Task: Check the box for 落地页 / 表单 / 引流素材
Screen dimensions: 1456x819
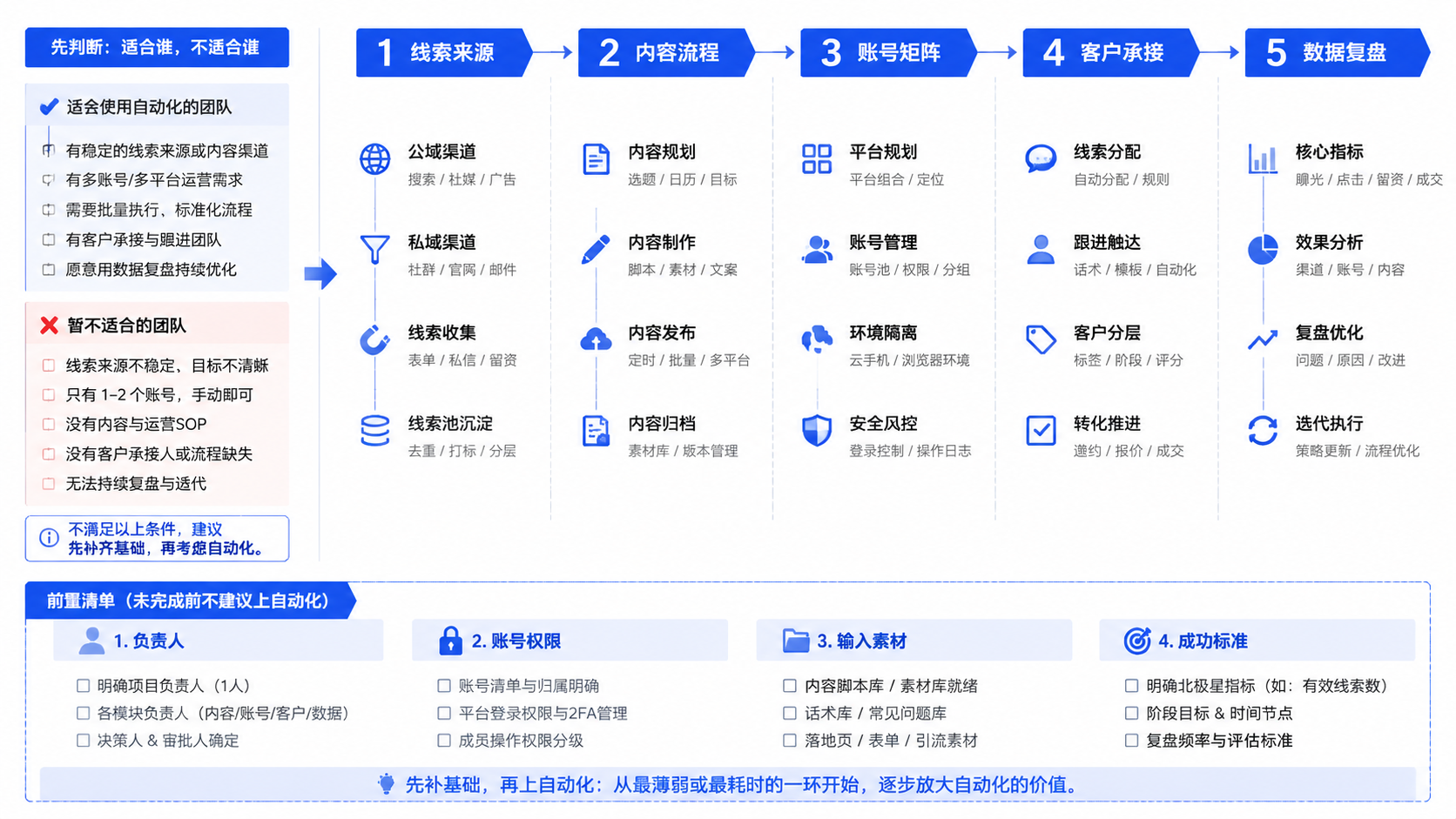Action: tap(790, 741)
